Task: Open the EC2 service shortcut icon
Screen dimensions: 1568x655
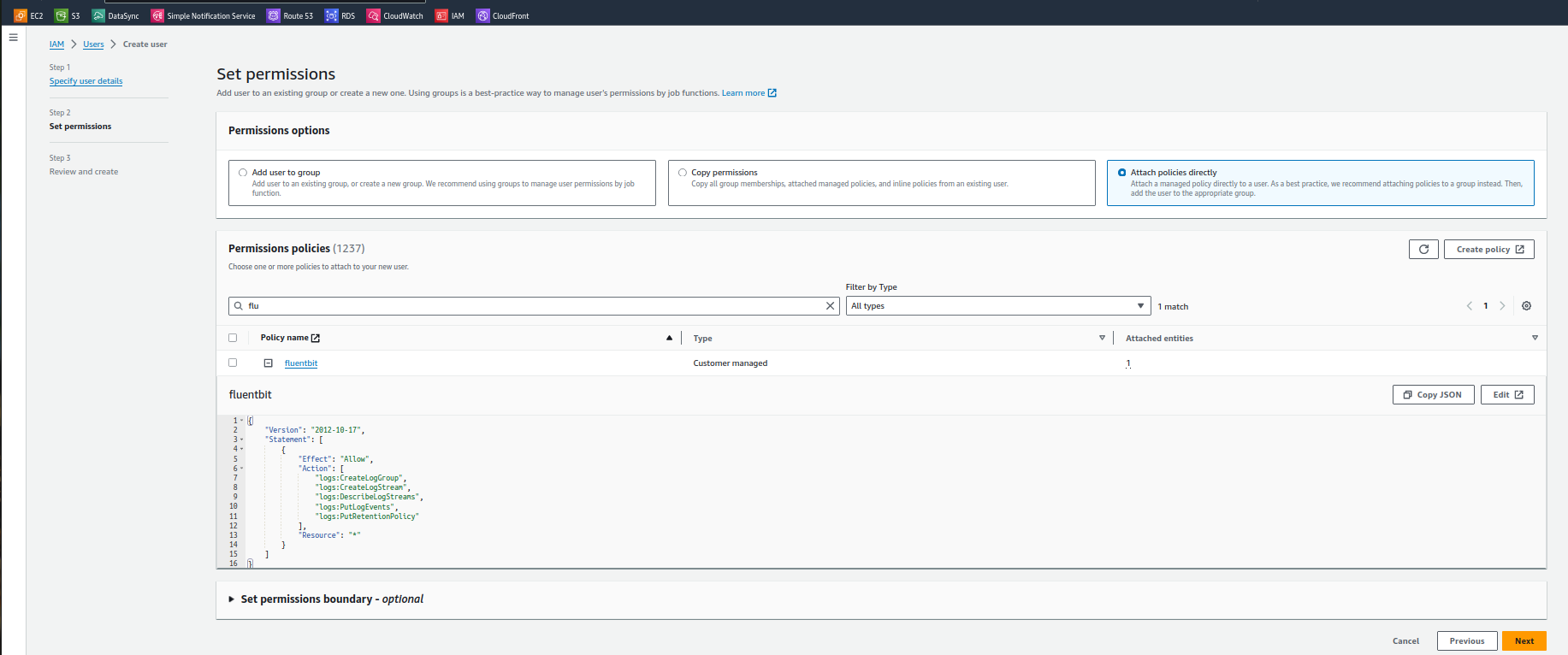Action: pyautogui.click(x=21, y=15)
